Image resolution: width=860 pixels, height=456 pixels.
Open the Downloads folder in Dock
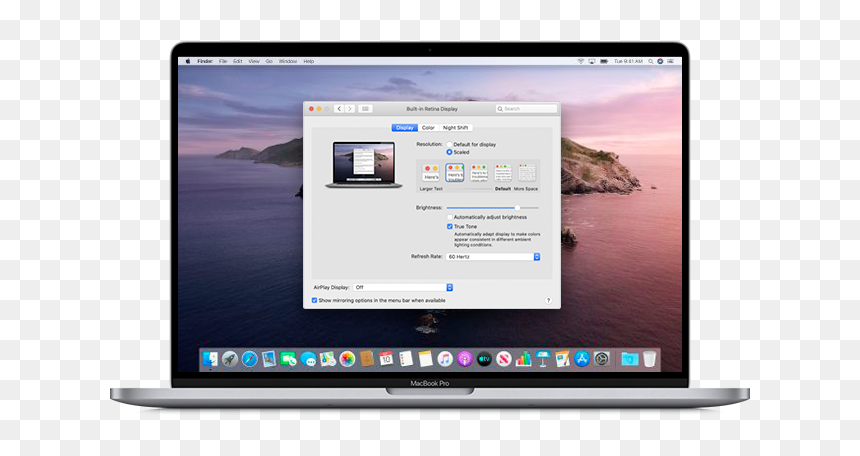pyautogui.click(x=630, y=359)
